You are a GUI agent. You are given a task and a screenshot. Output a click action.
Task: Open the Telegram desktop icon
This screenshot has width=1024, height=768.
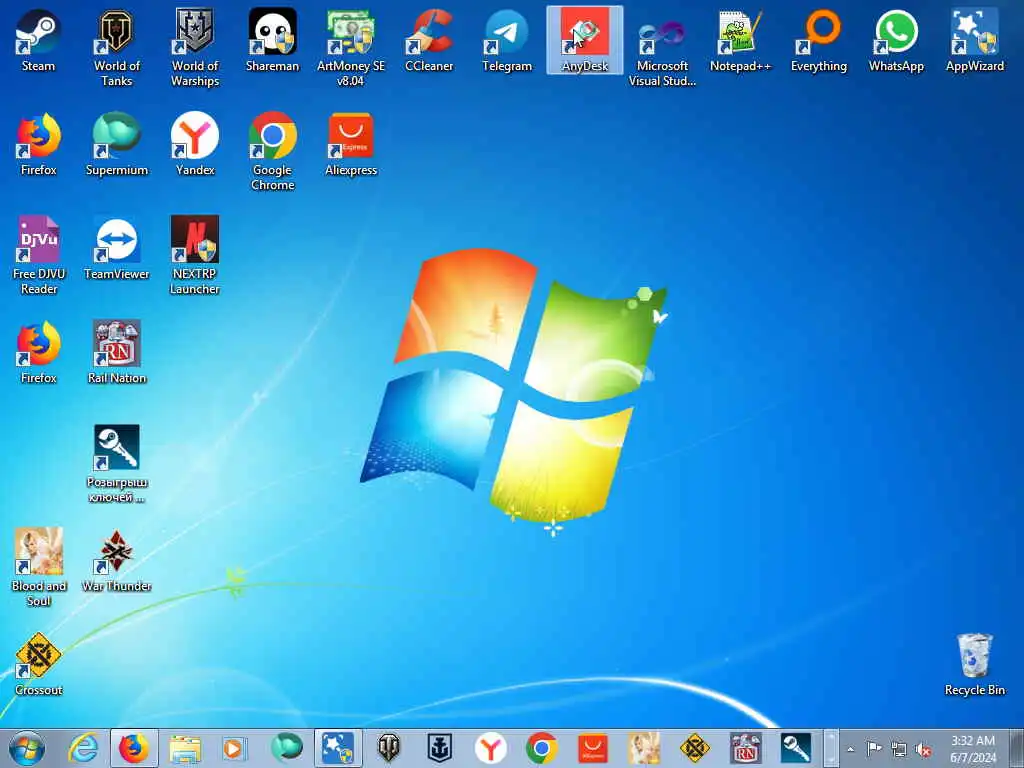(507, 40)
